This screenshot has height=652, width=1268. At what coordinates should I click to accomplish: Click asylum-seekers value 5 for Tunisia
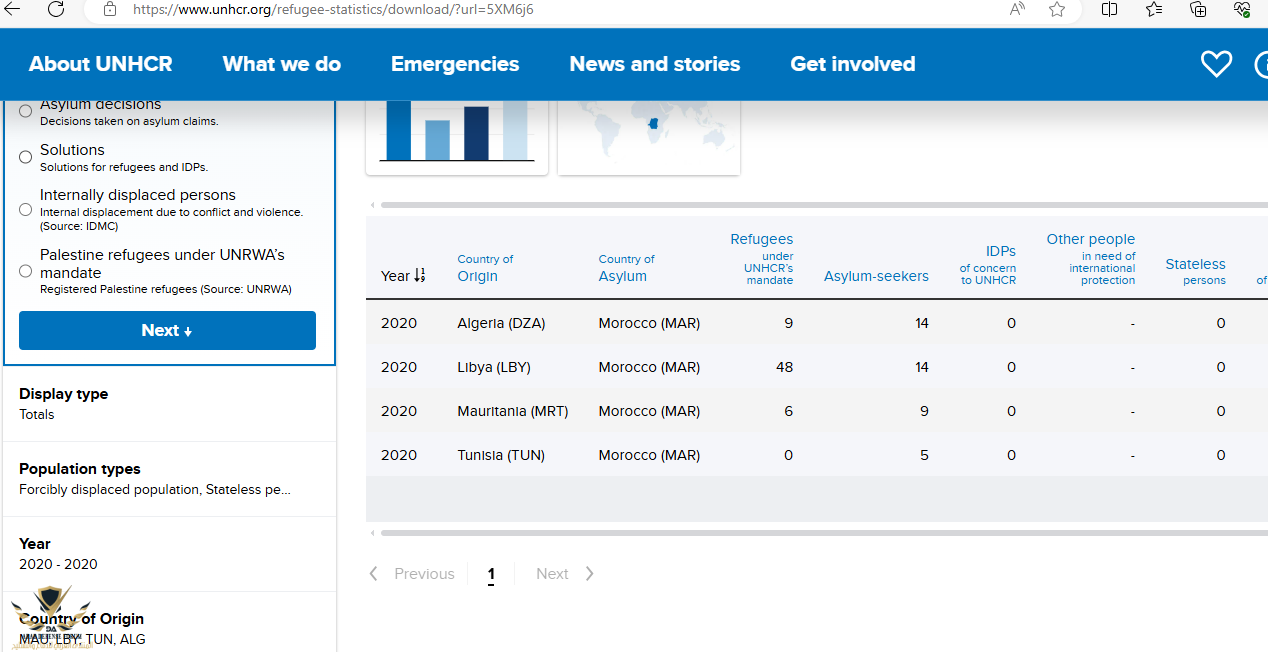[924, 455]
